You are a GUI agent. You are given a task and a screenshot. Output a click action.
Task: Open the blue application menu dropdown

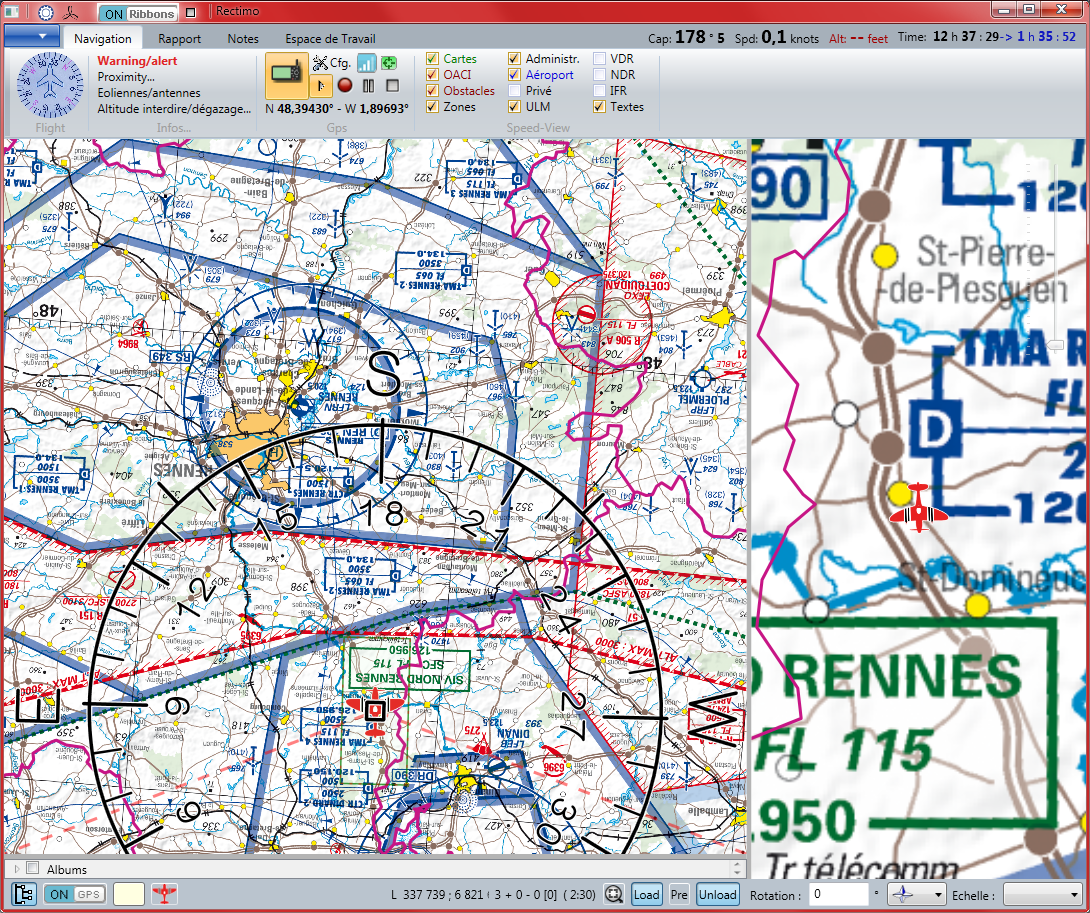[32, 35]
